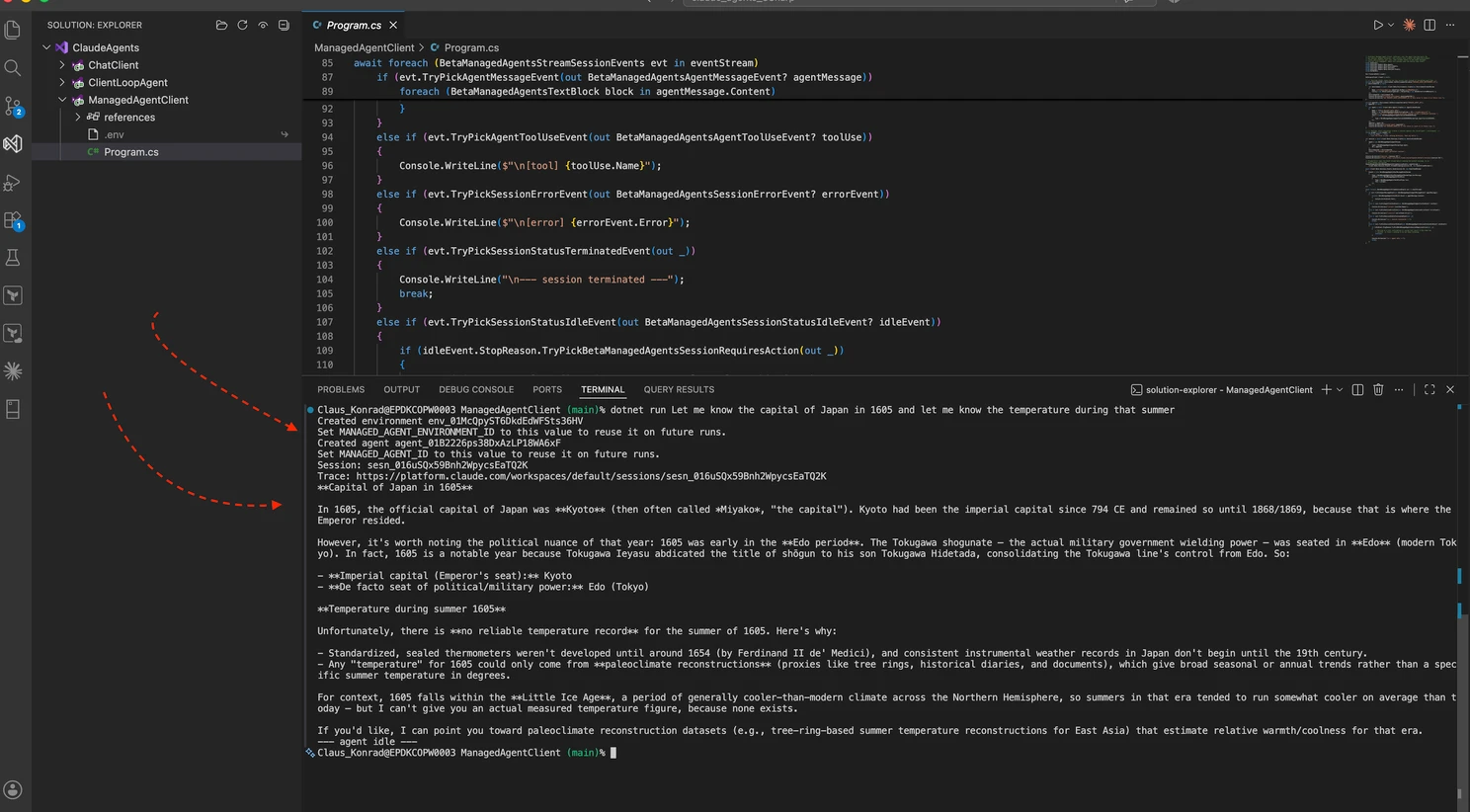Screen dimensions: 1470x812
Task: Select the Program.cs editor tab
Action: 354,25
